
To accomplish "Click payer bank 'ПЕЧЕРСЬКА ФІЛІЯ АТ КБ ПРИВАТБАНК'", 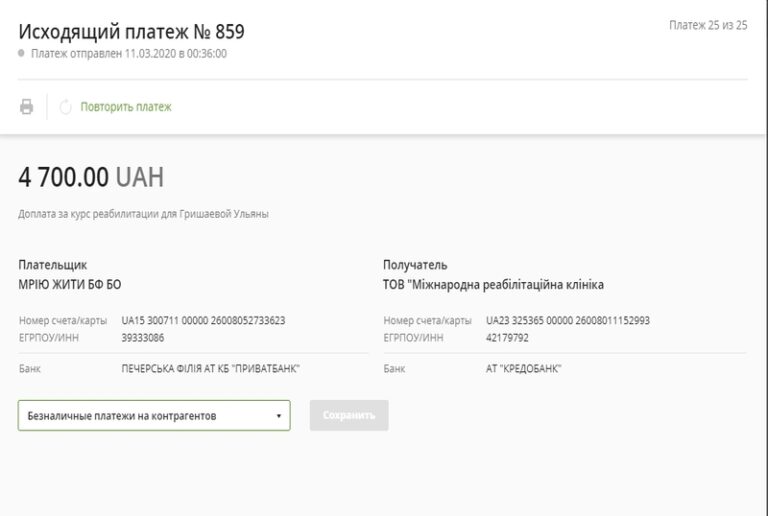I will coord(211,369).
